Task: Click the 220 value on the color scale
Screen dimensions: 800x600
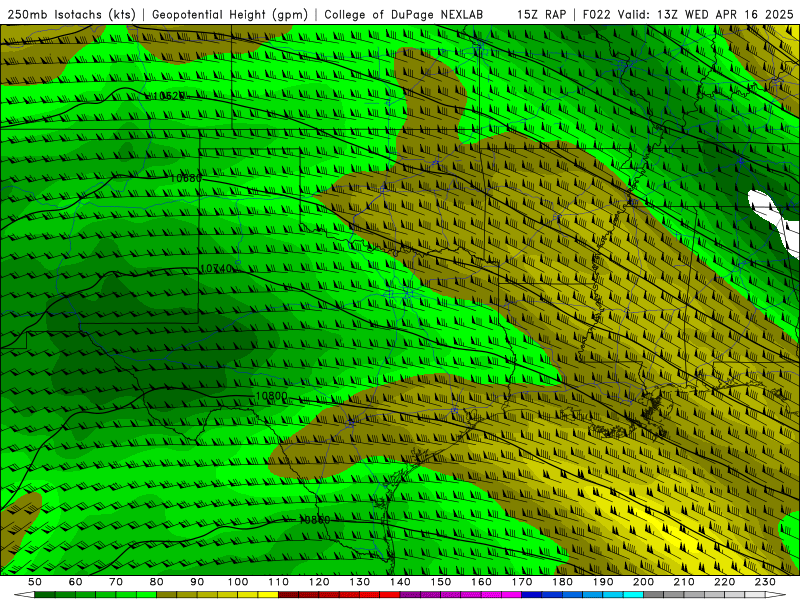Action: coord(724,582)
